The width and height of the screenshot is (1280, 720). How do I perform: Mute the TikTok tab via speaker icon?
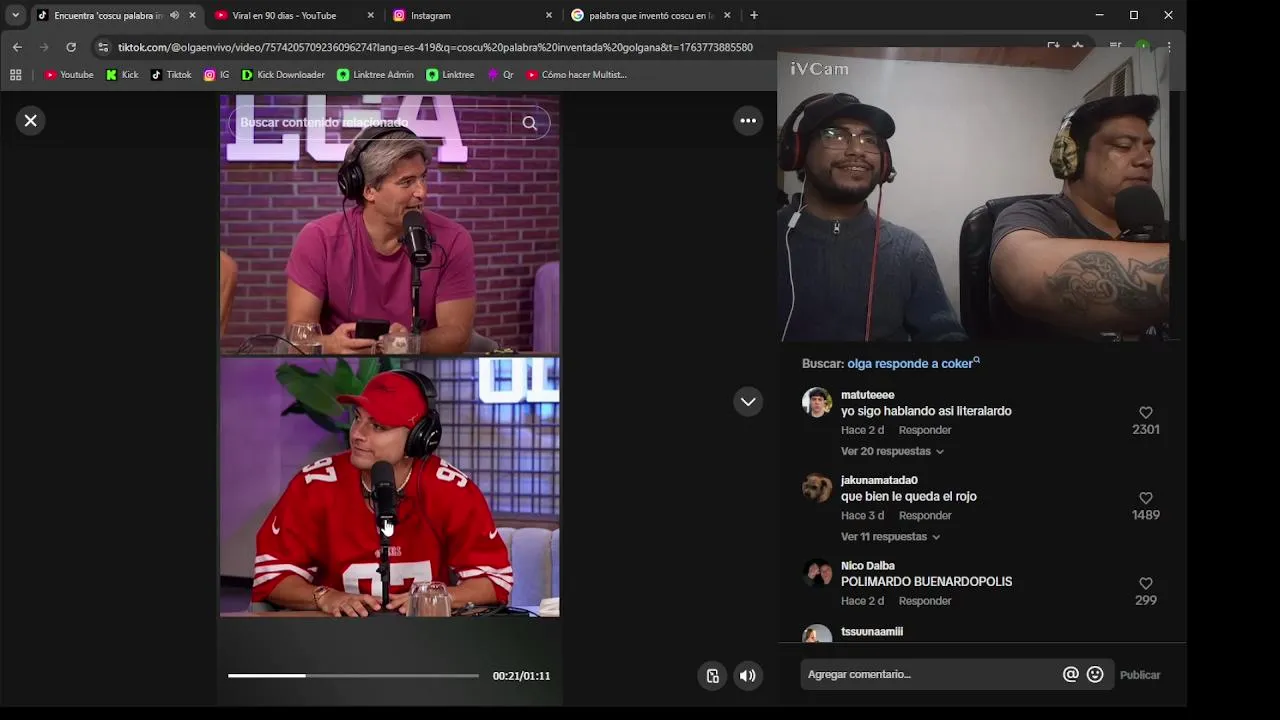click(x=175, y=15)
